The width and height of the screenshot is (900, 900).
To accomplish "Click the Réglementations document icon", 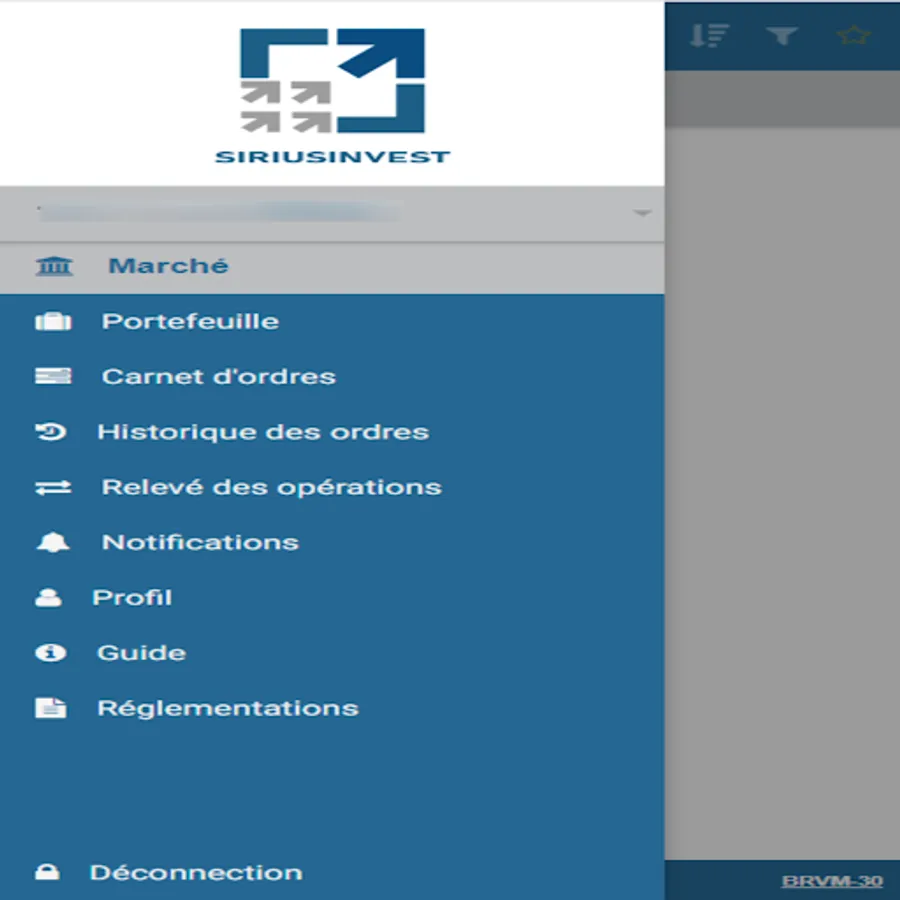I will tap(51, 708).
